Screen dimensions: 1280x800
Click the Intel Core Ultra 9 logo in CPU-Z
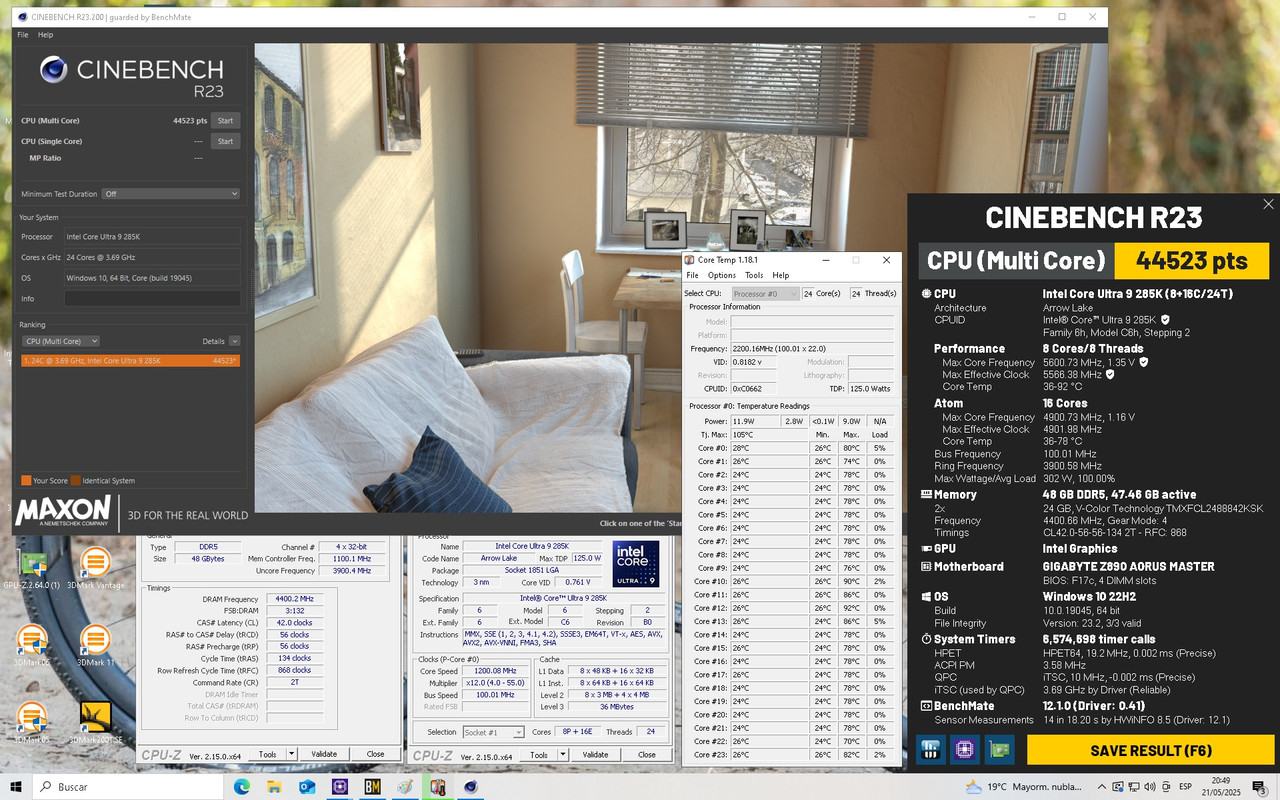click(x=636, y=565)
